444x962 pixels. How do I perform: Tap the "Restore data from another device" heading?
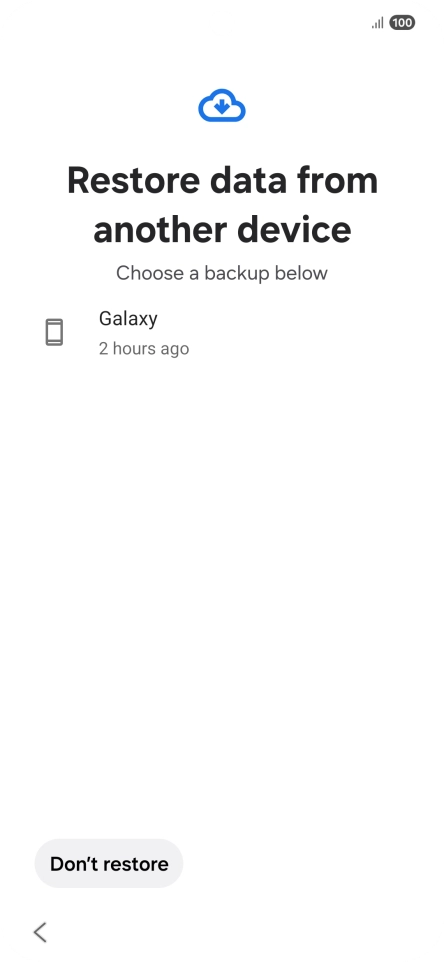222,204
